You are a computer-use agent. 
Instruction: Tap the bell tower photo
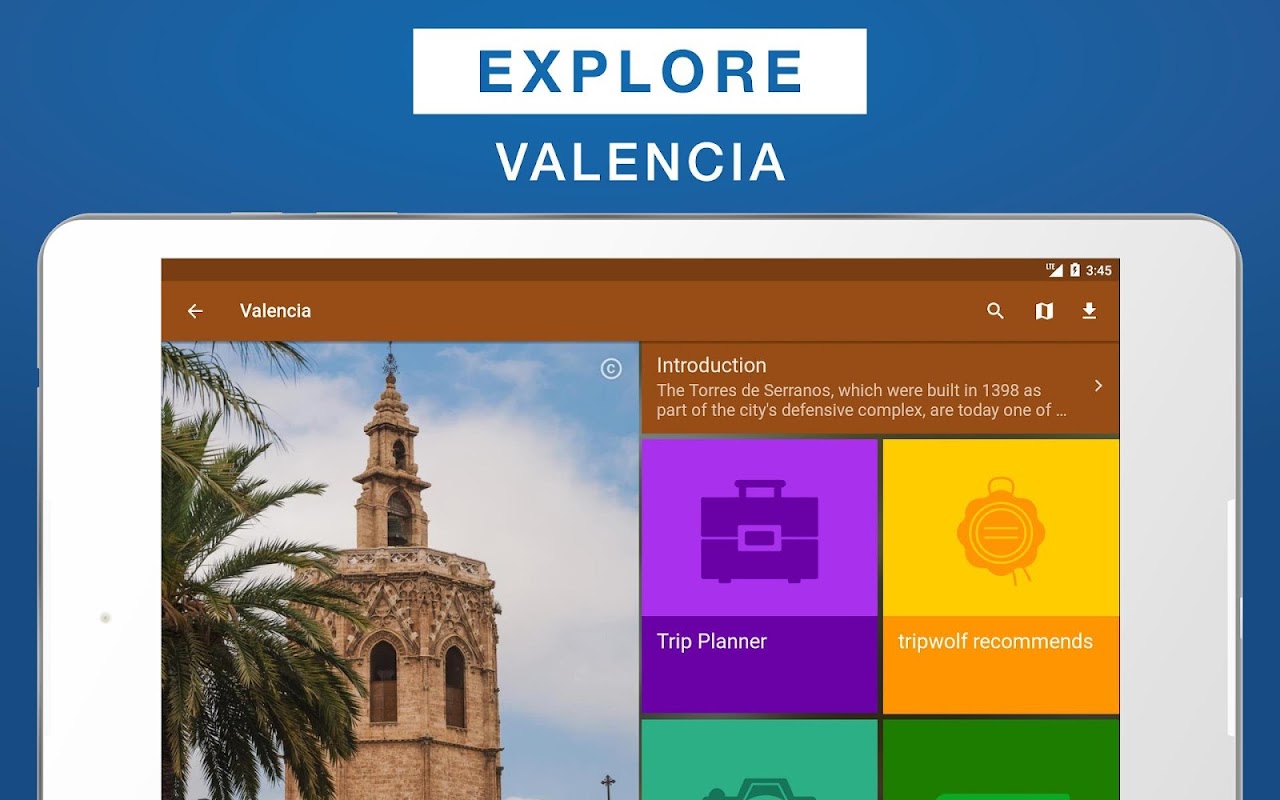coord(400,571)
